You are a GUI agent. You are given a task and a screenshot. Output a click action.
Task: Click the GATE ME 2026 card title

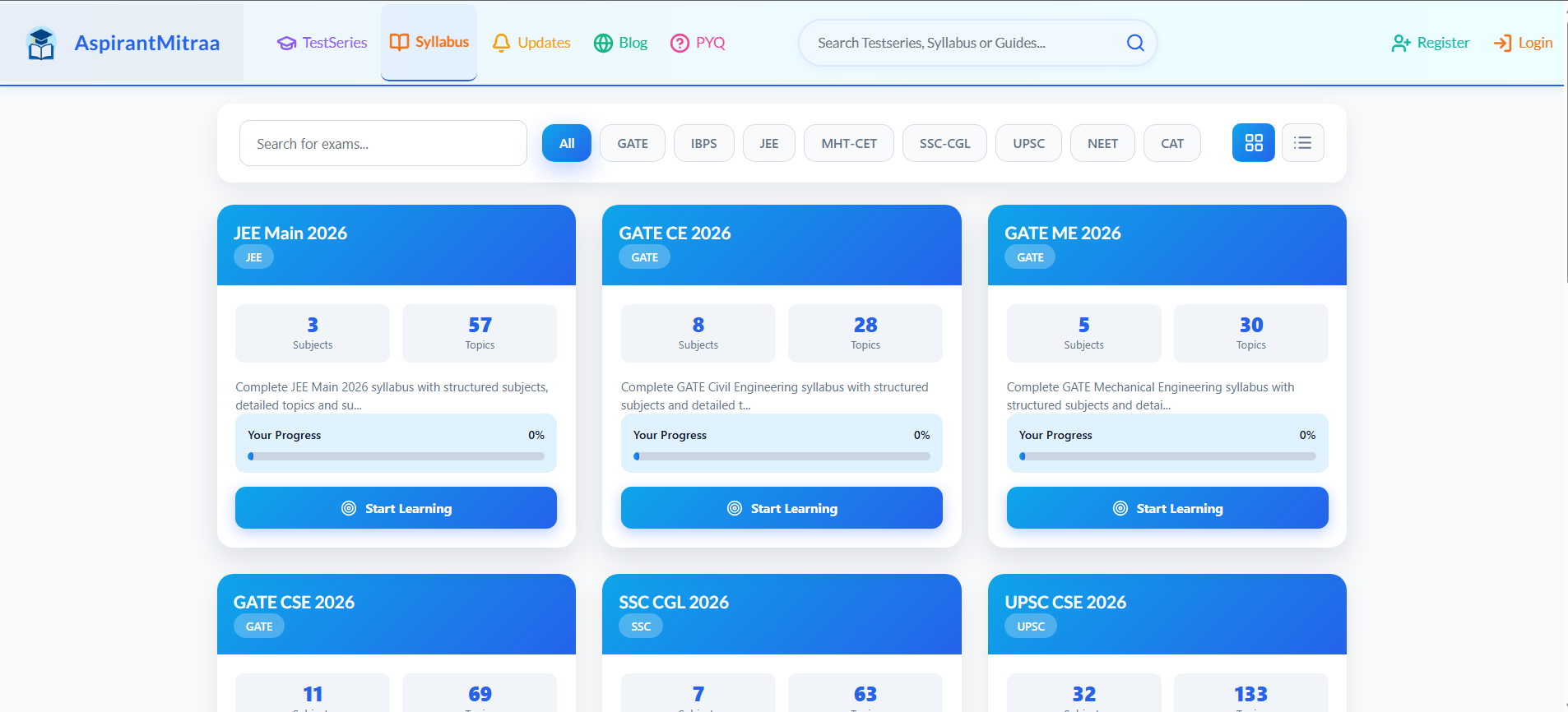[x=1063, y=233]
